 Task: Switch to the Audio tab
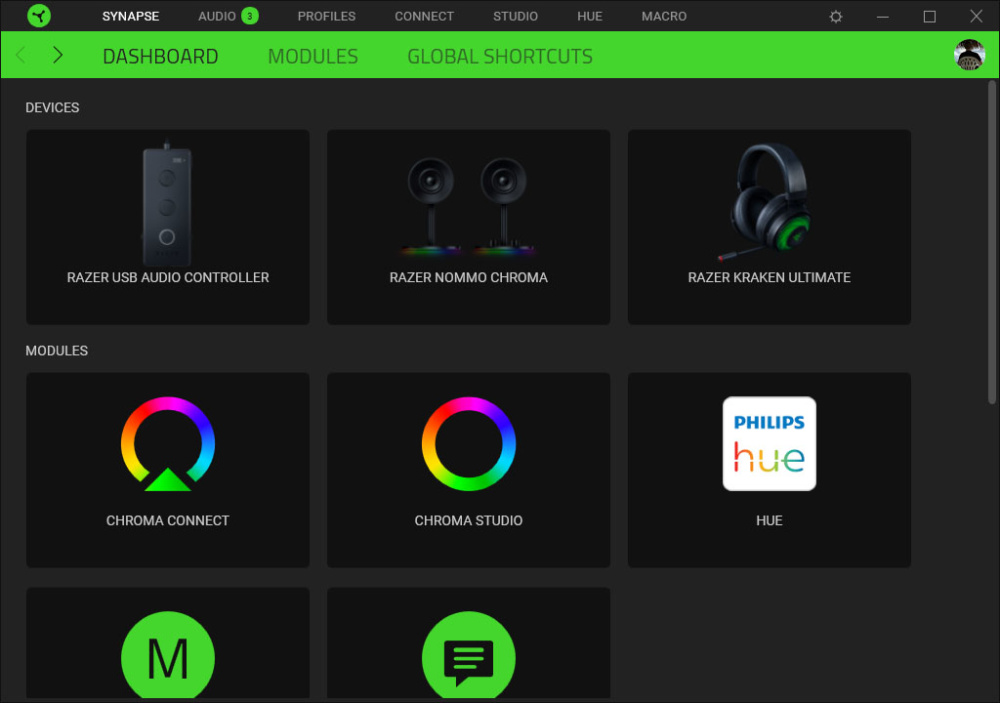pyautogui.click(x=217, y=17)
